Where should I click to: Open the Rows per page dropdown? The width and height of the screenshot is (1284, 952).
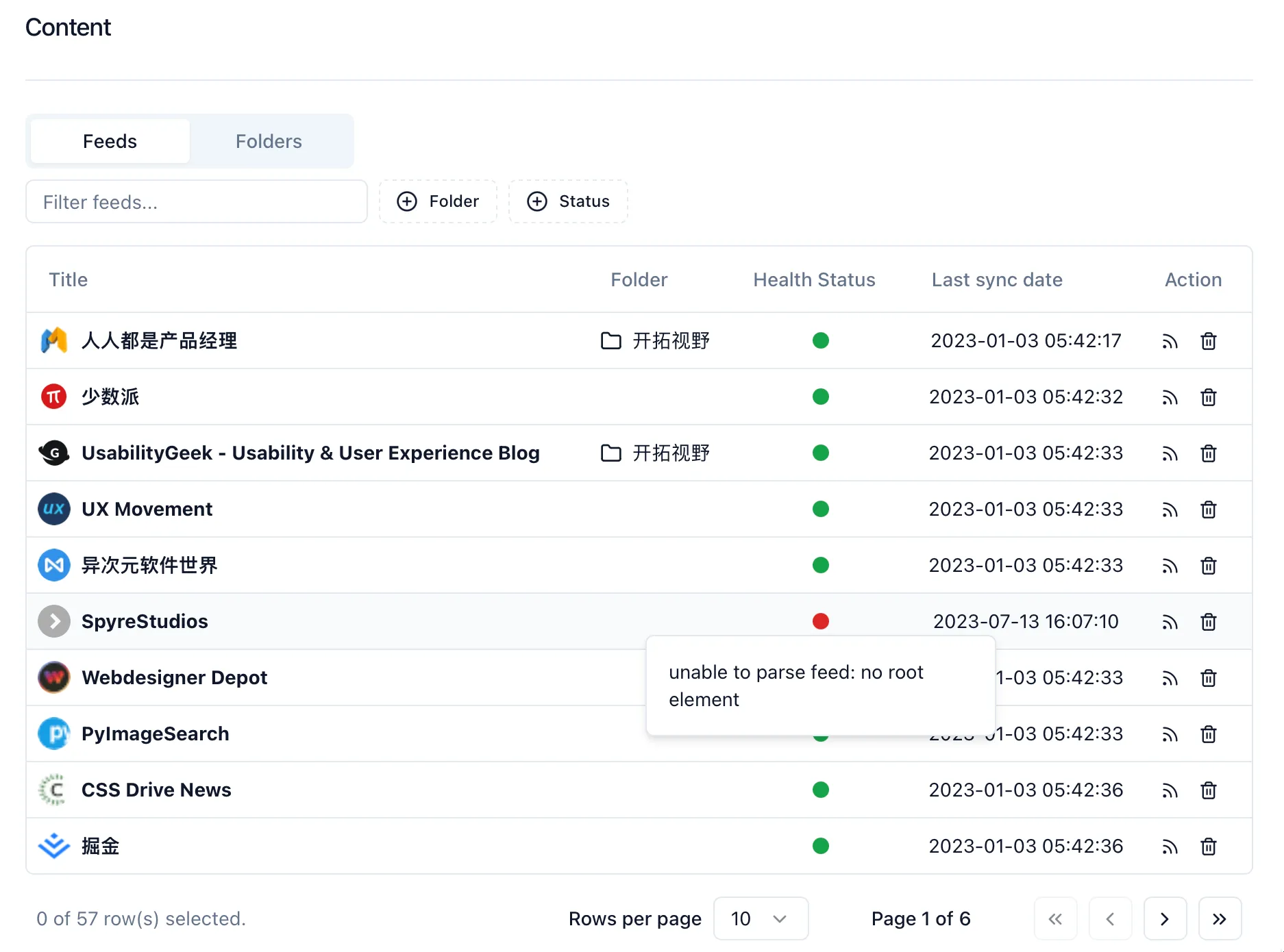click(761, 918)
